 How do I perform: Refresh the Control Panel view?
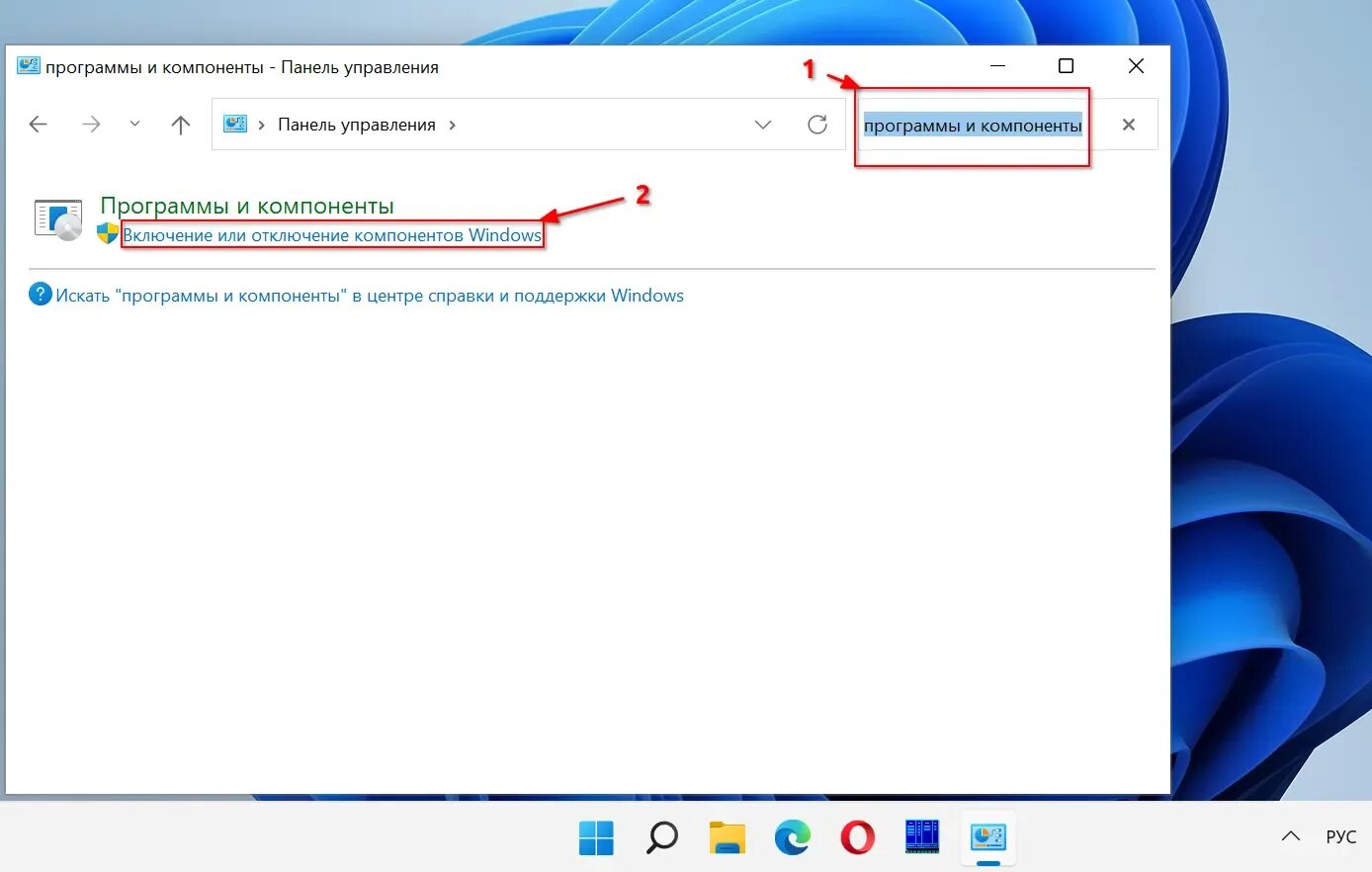pyautogui.click(x=817, y=125)
